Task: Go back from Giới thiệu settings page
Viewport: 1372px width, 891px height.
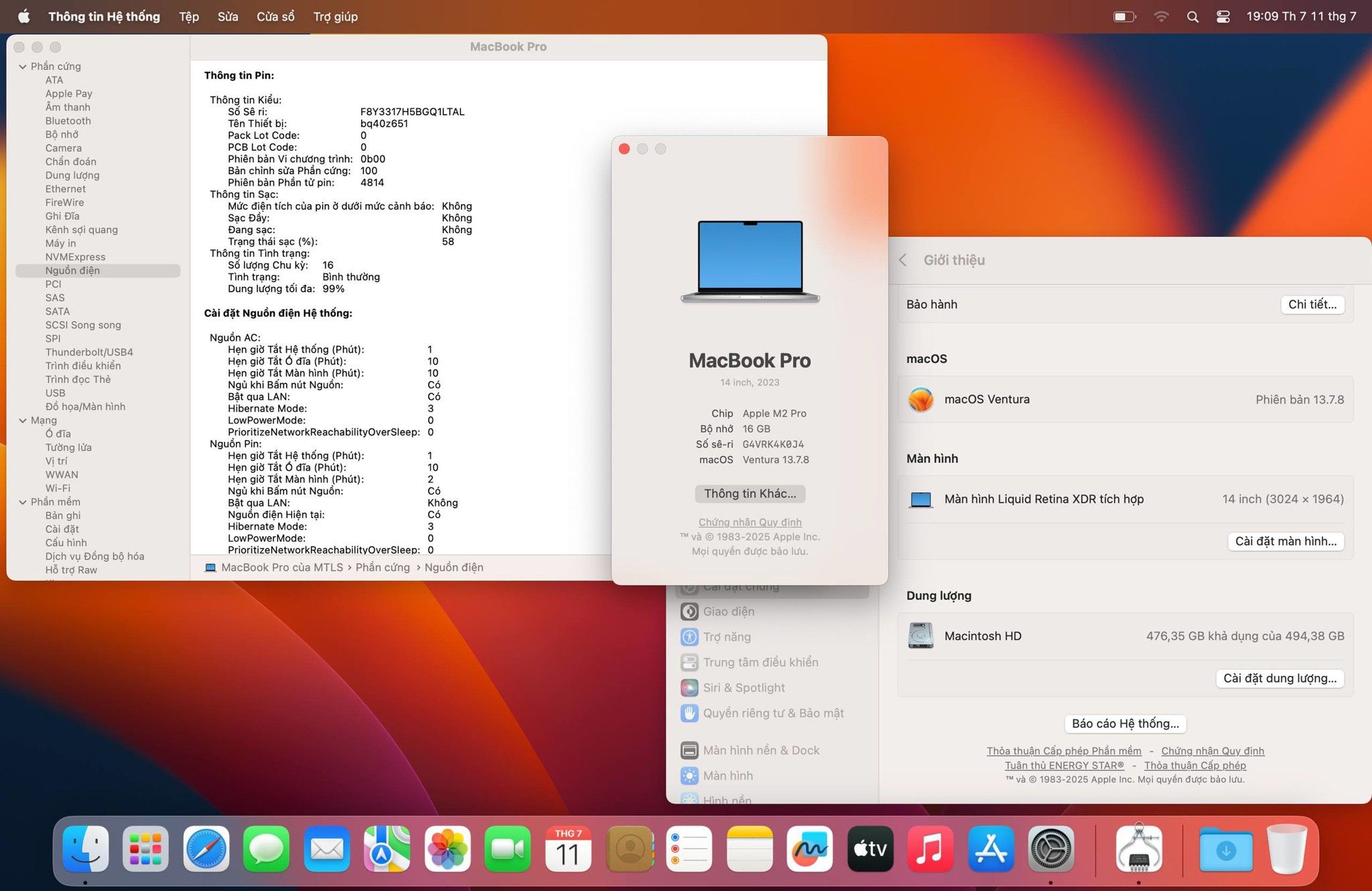Action: tap(903, 260)
